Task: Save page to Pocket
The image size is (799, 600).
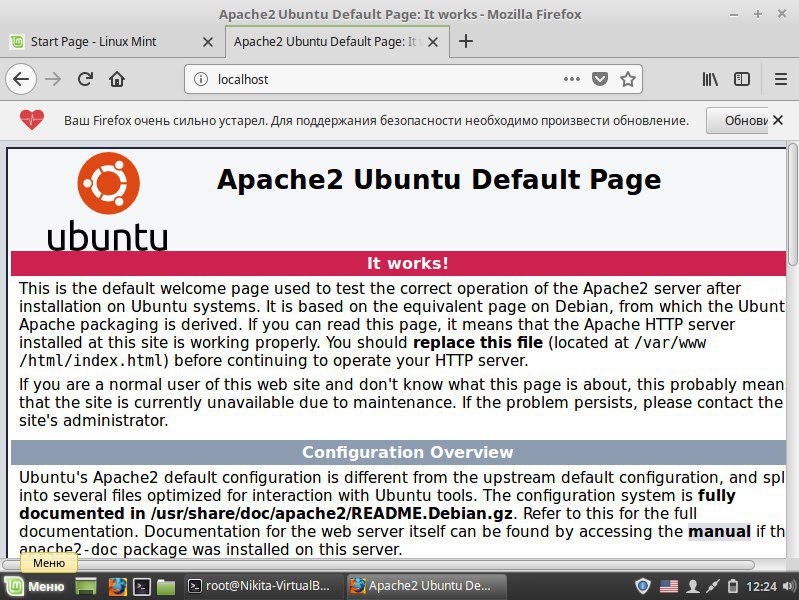Action: pos(600,79)
